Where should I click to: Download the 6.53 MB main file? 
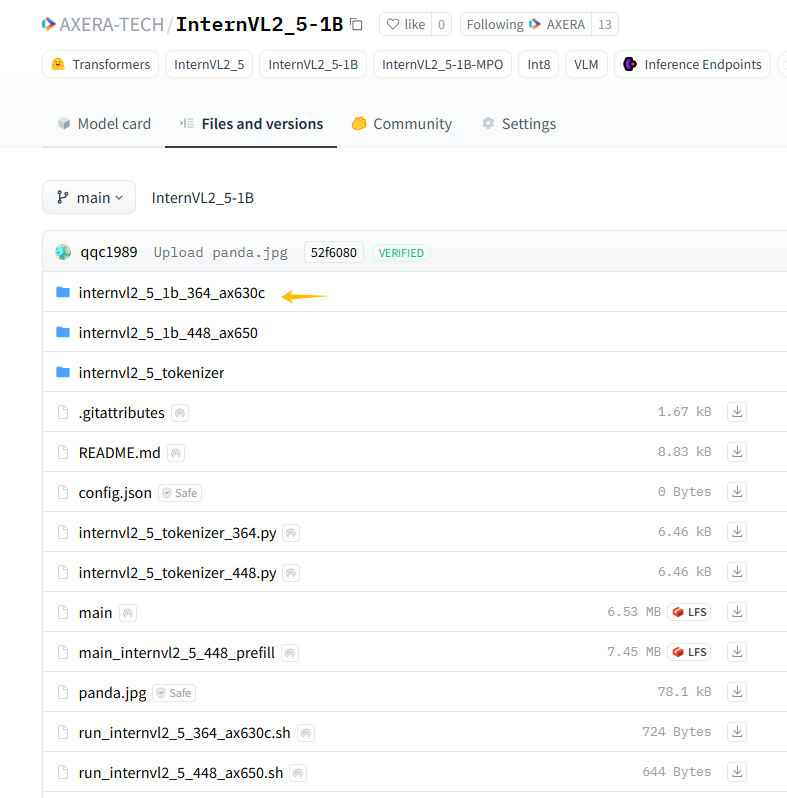[737, 612]
